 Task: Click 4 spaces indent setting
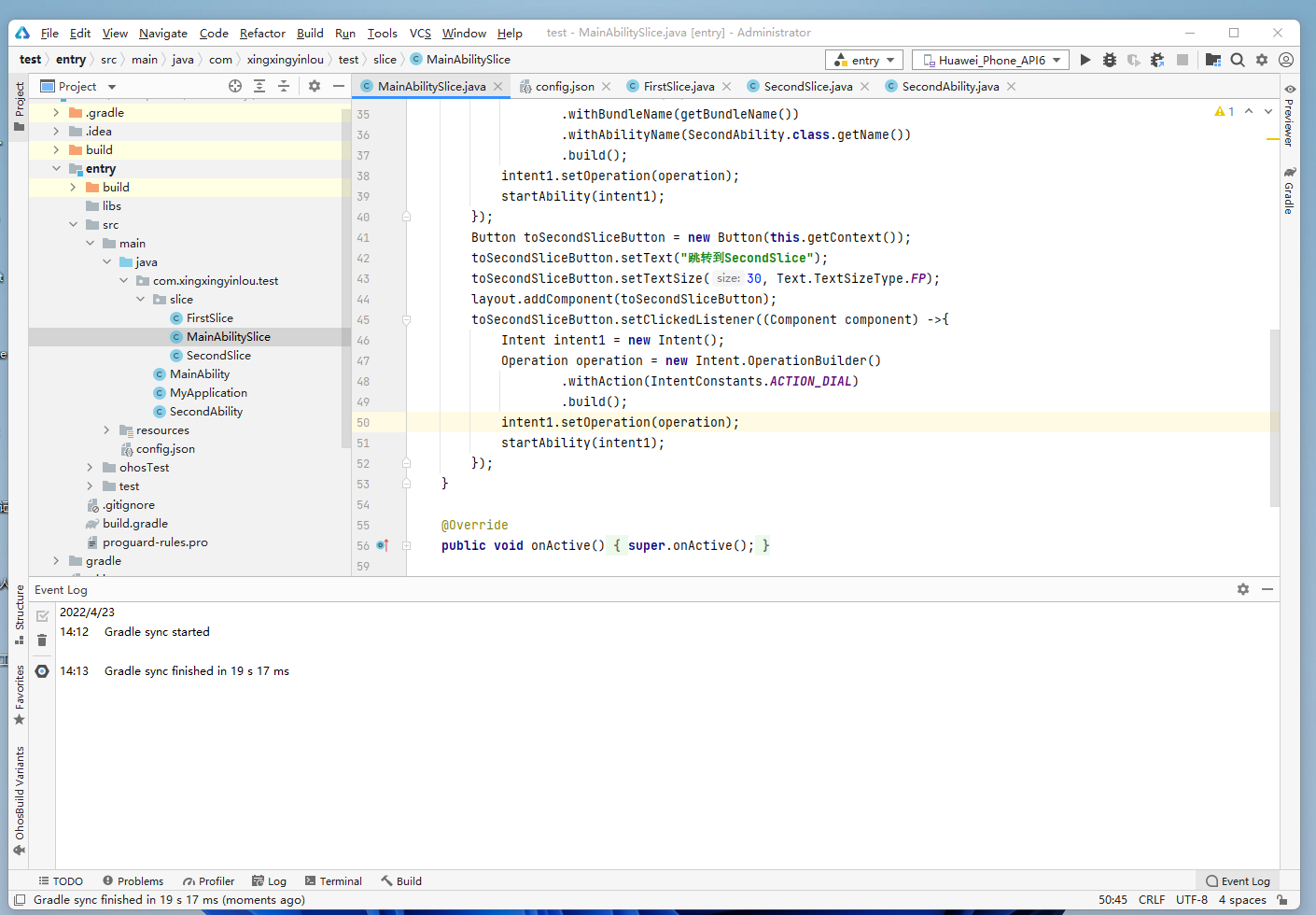(x=1242, y=900)
